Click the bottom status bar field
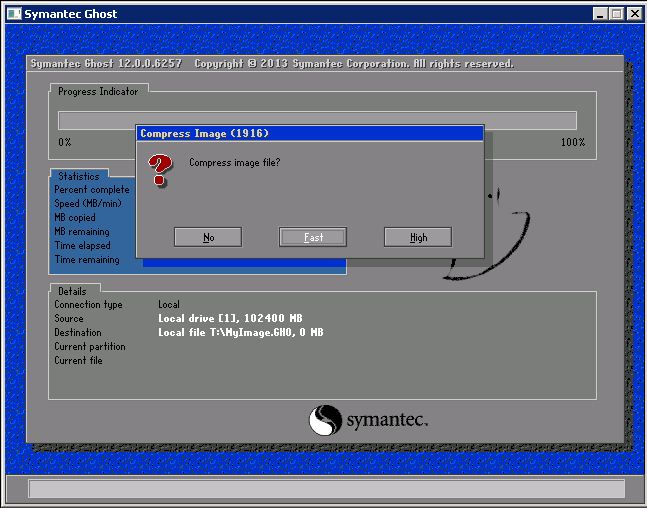 (326, 489)
